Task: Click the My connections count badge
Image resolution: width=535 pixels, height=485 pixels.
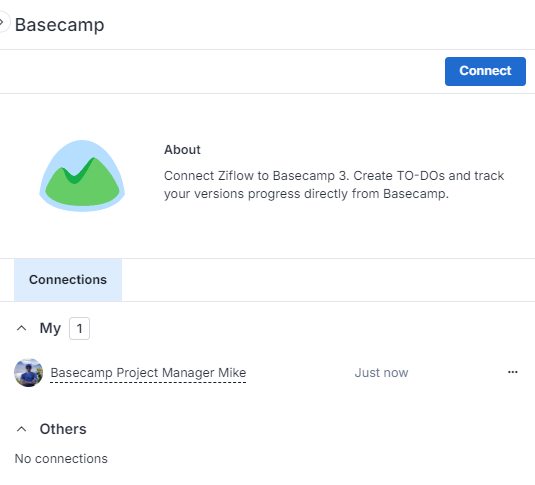Action: click(x=79, y=328)
